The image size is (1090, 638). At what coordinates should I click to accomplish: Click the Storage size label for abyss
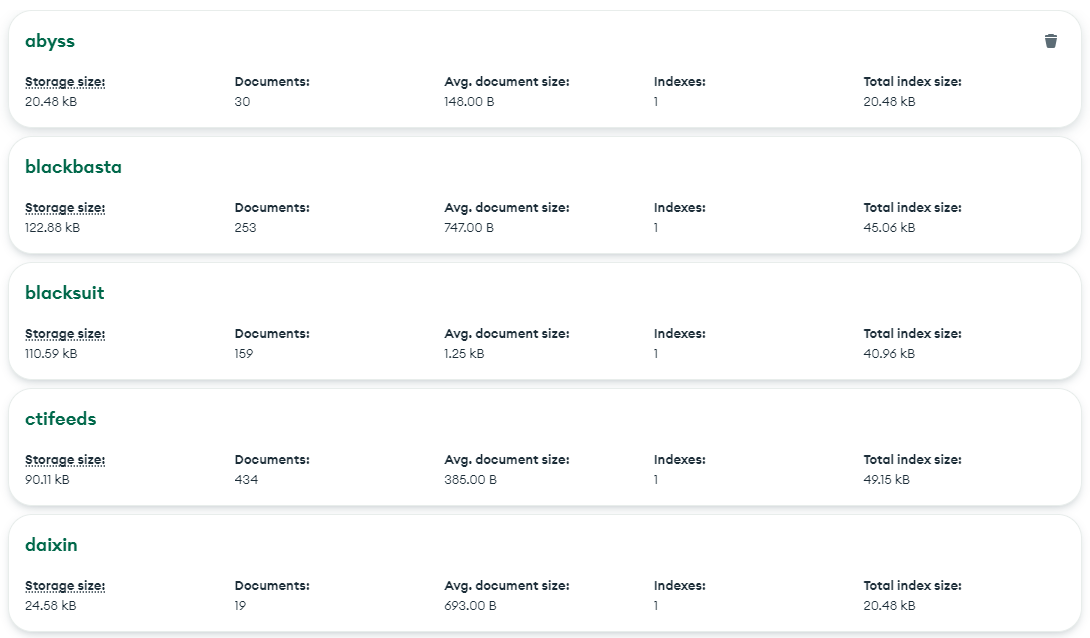click(x=65, y=82)
